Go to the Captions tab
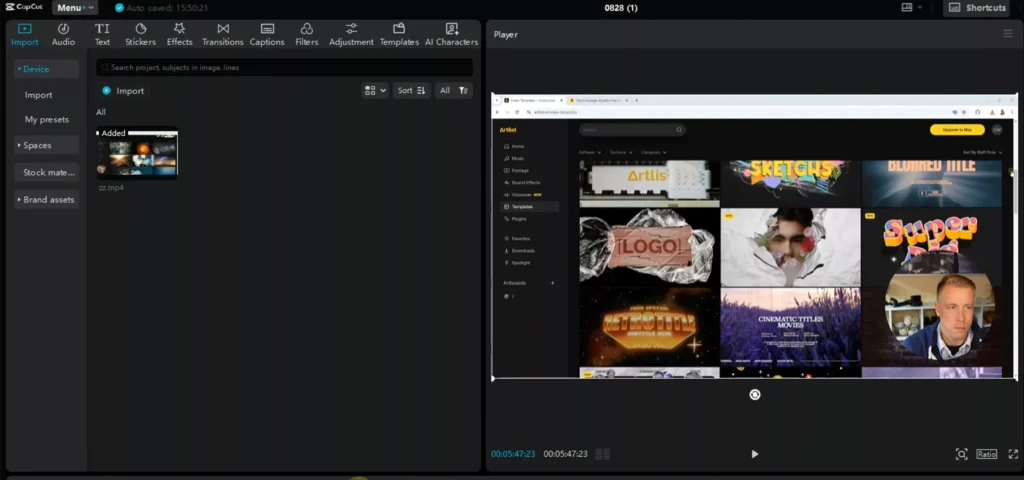 267,35
